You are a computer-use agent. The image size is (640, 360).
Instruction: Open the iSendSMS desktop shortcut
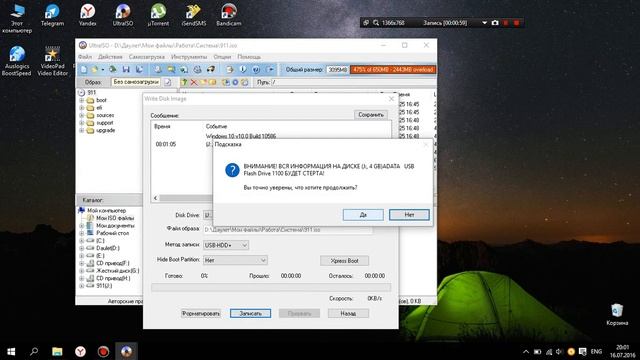pos(193,16)
